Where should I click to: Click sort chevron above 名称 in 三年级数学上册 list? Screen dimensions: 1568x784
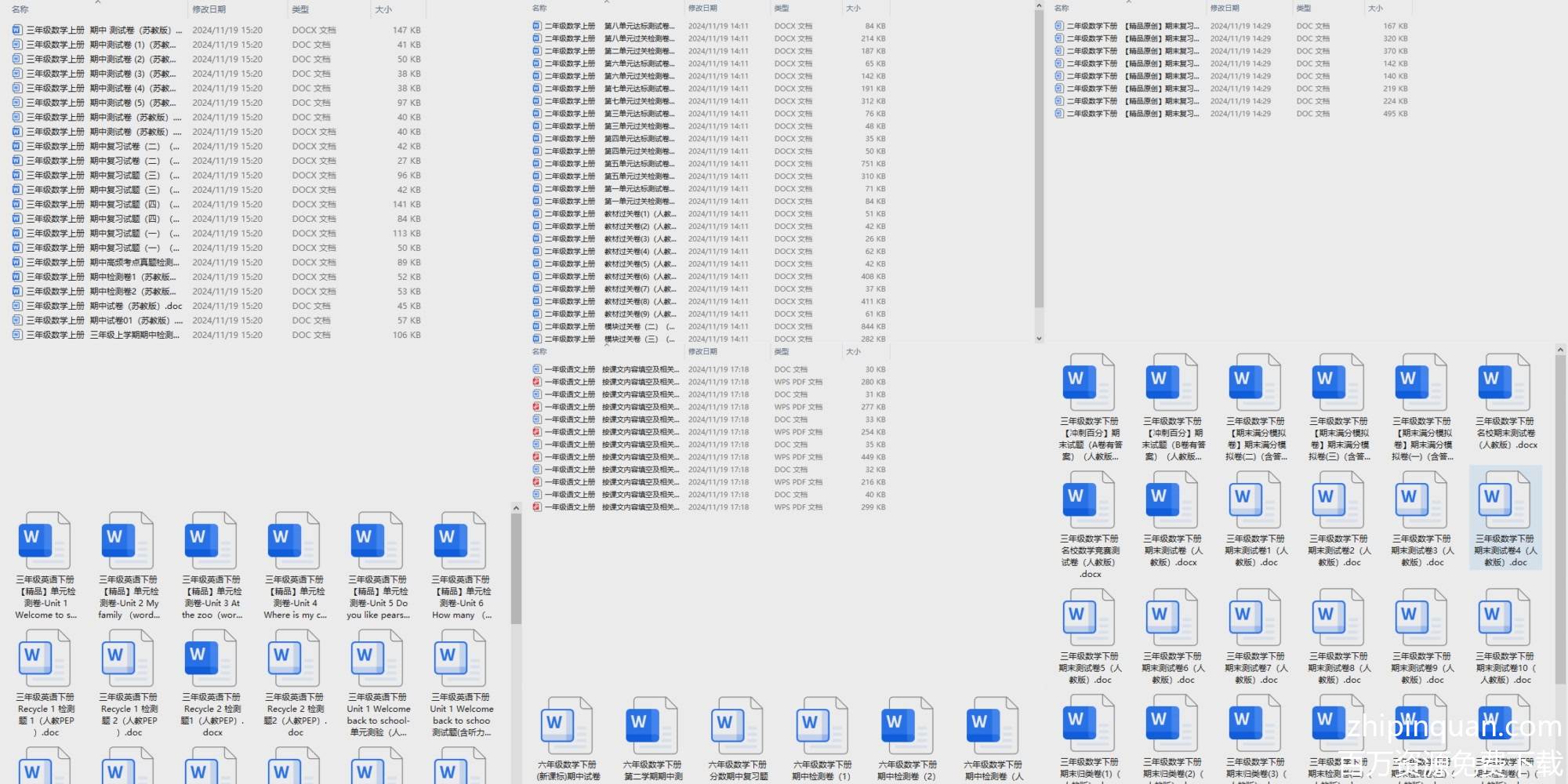(x=97, y=2)
